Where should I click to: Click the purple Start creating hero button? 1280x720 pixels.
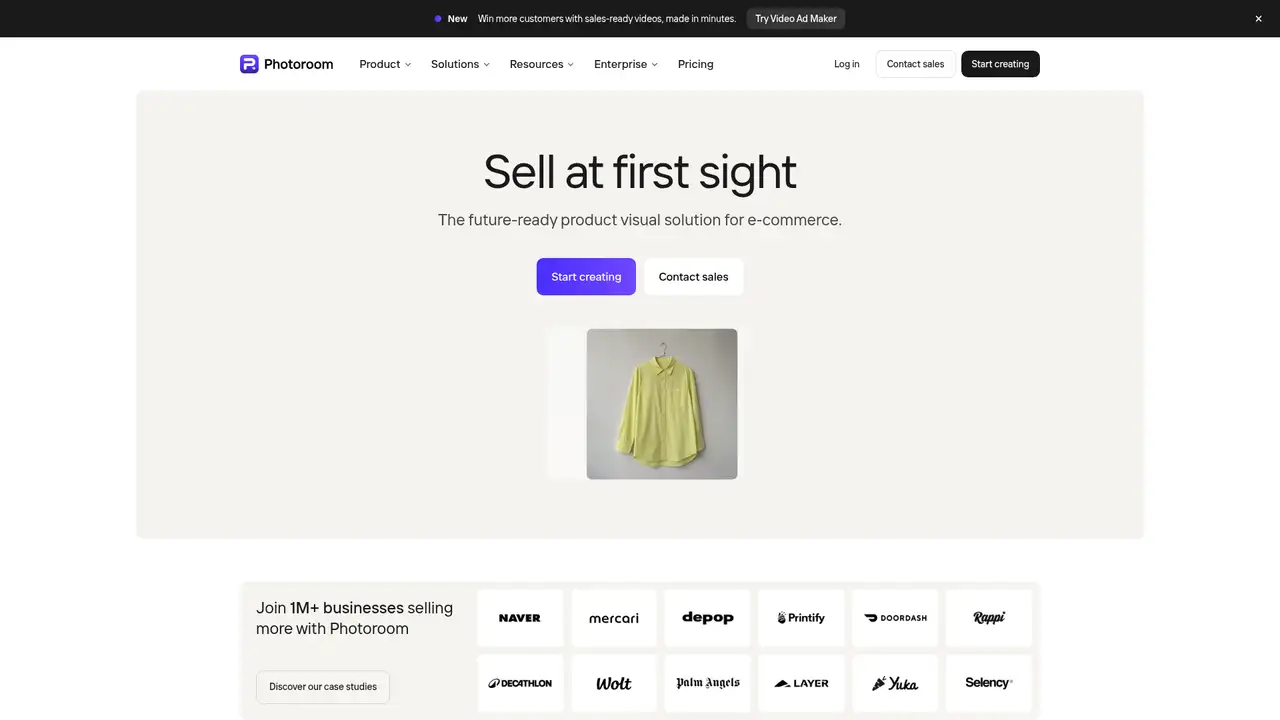click(x=586, y=277)
